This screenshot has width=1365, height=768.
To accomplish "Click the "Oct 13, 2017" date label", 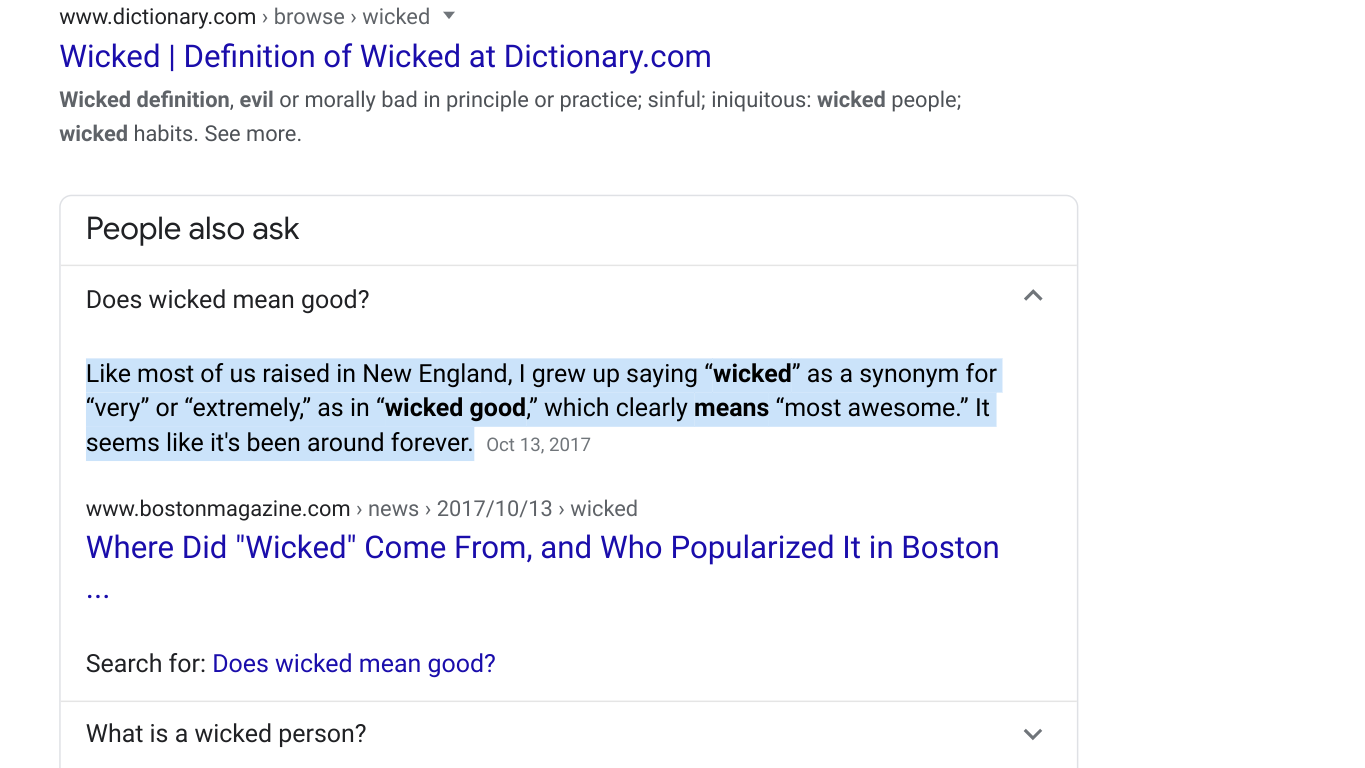I will click(x=538, y=445).
